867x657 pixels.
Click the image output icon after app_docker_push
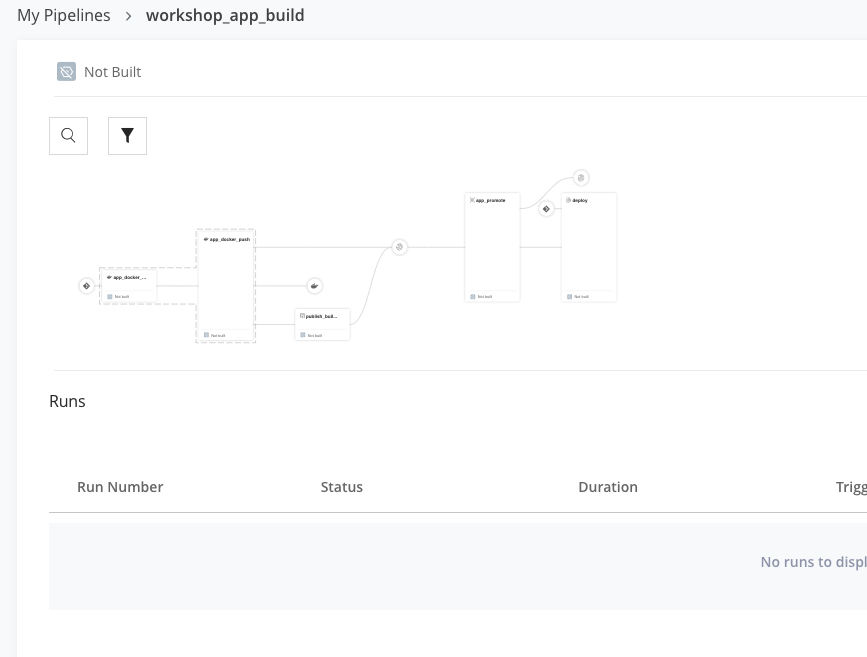pos(314,285)
